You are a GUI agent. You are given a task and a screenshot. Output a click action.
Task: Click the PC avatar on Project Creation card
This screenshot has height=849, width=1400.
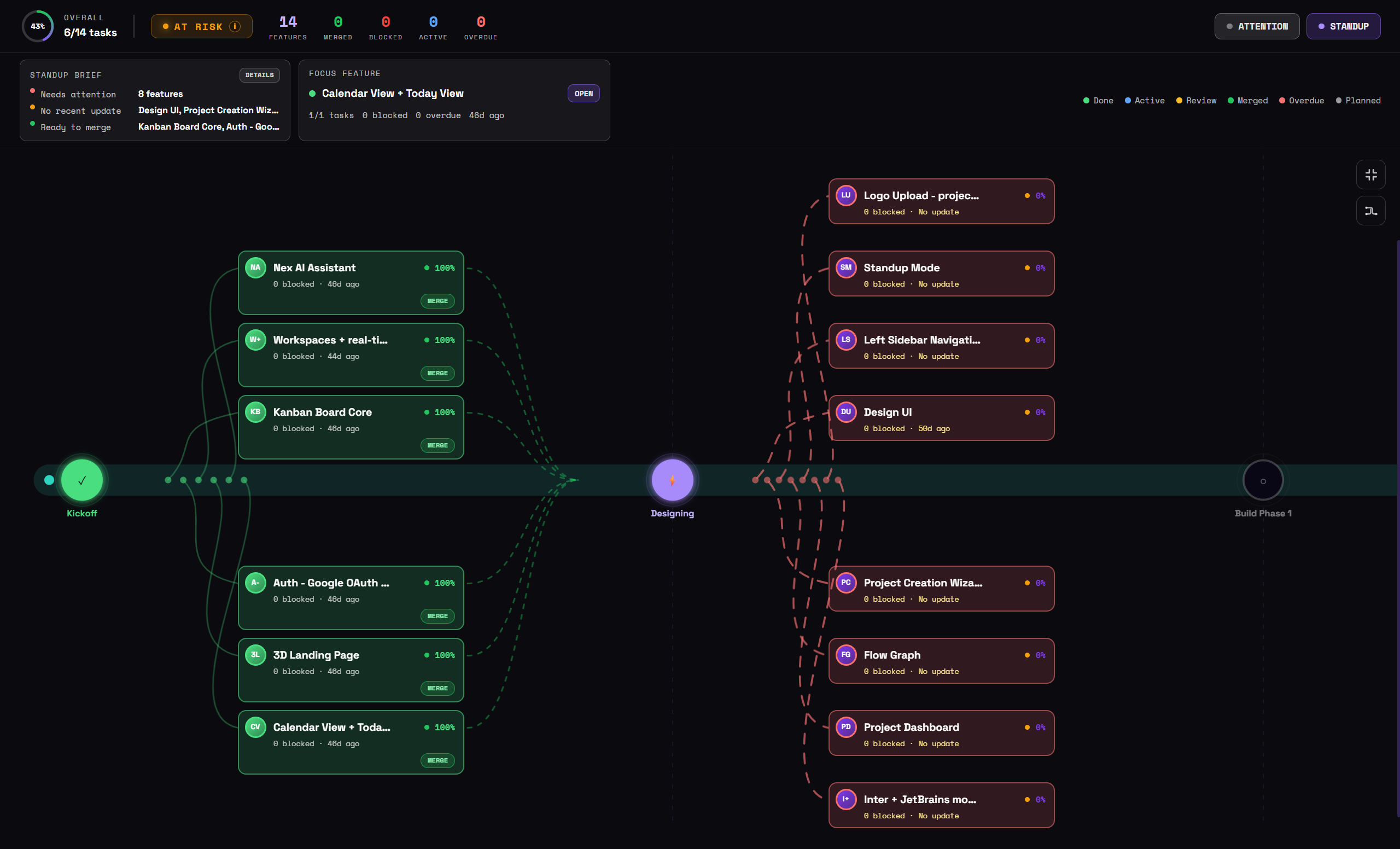coord(846,582)
